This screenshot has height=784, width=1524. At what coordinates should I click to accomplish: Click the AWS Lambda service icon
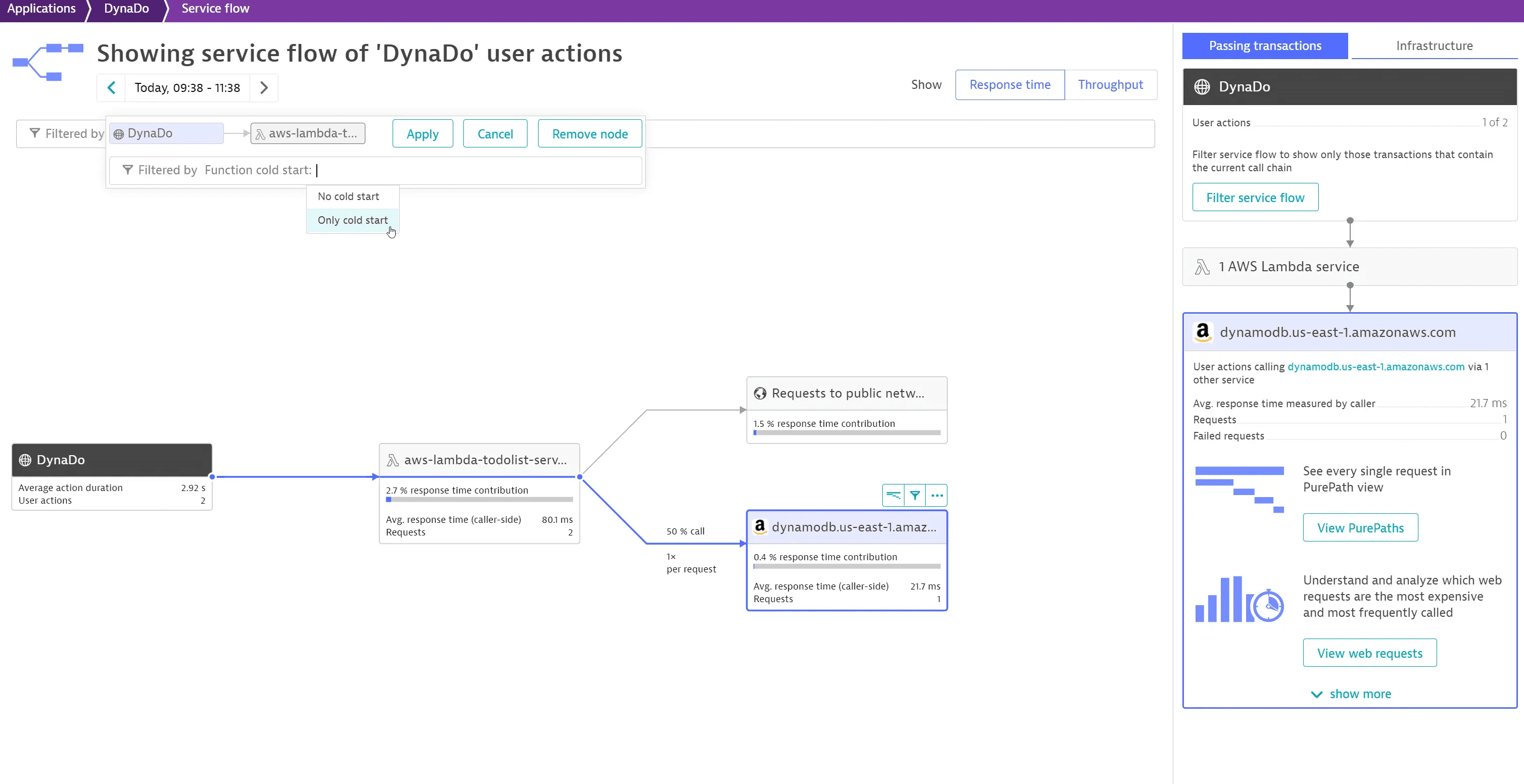click(x=1204, y=266)
